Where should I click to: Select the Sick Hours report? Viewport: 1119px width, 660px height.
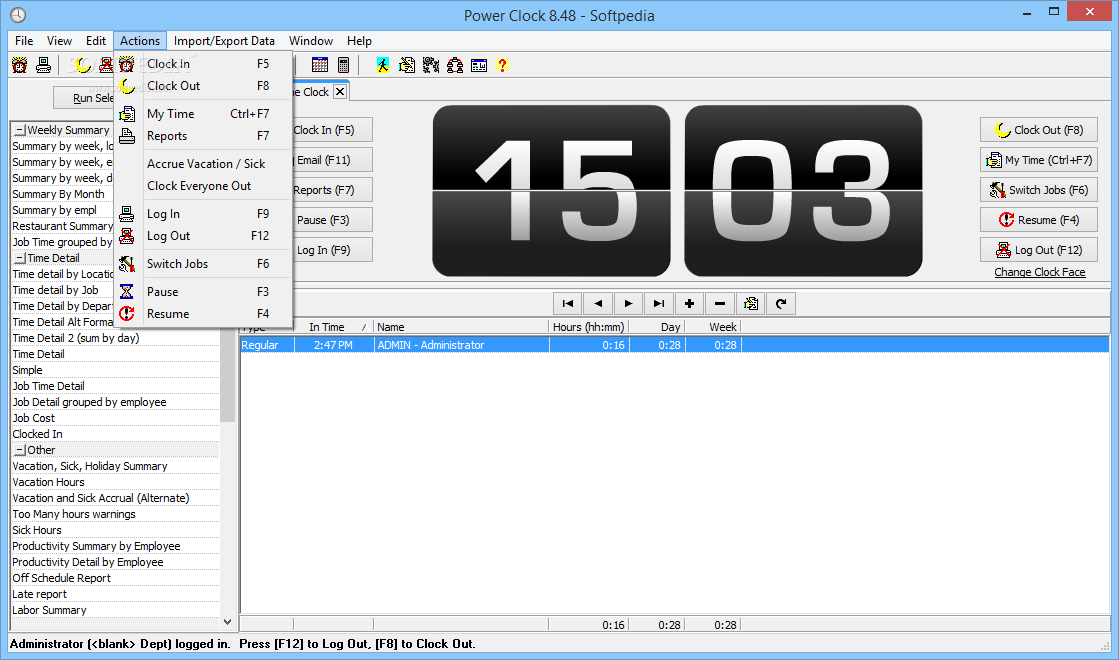tap(115, 530)
